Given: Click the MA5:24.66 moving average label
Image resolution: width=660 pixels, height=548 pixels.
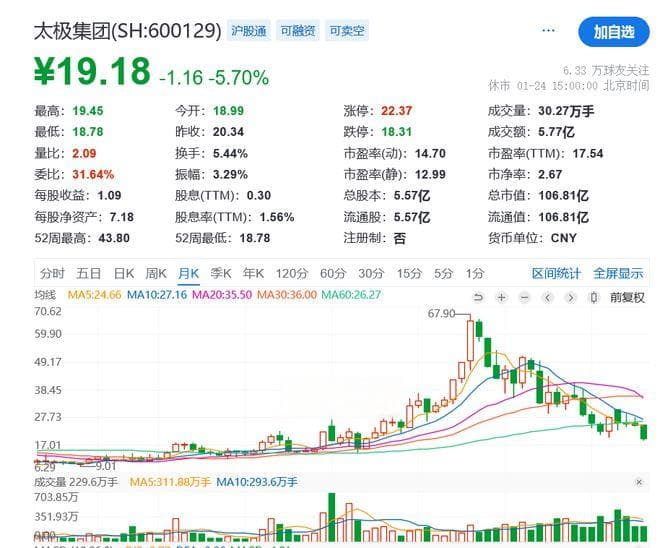Looking at the screenshot, I should (x=94, y=295).
